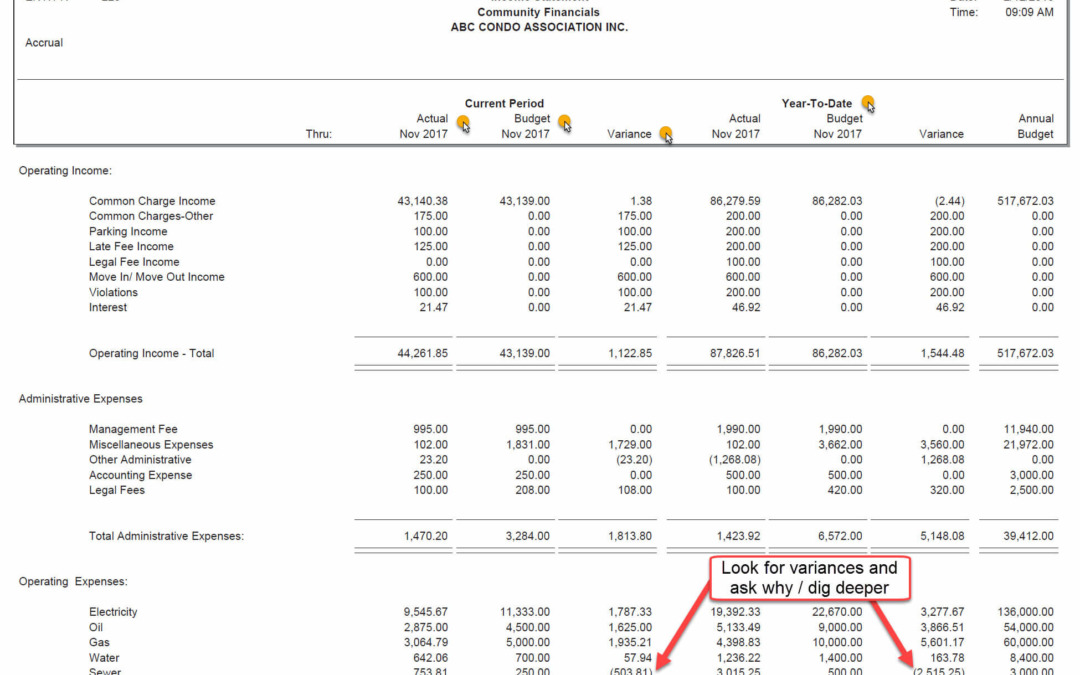Click orange marker next to Year-To-Date heading

click(x=868, y=103)
